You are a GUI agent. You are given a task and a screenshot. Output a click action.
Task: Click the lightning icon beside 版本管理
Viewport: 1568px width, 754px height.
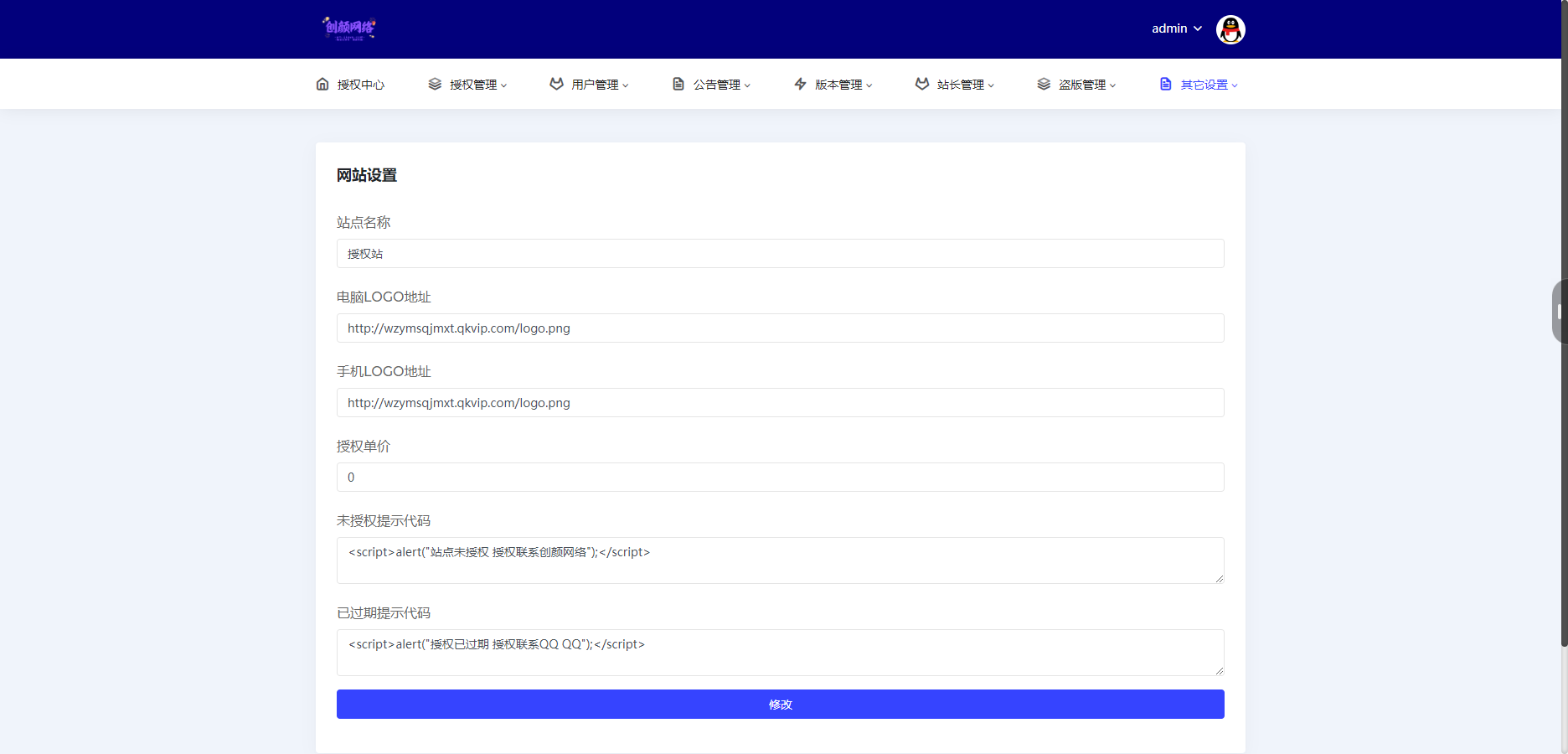[800, 84]
